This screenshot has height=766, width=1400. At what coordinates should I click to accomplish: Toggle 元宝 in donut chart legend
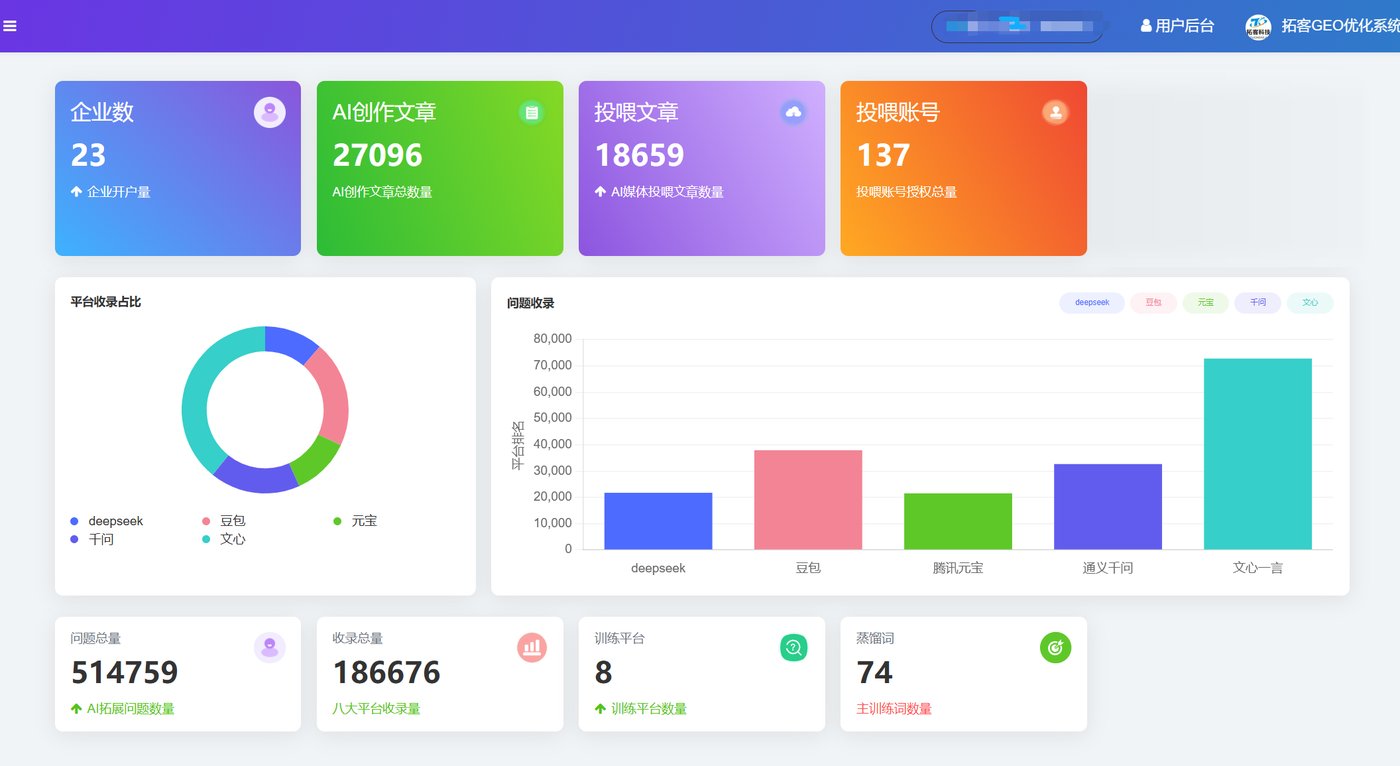[355, 521]
